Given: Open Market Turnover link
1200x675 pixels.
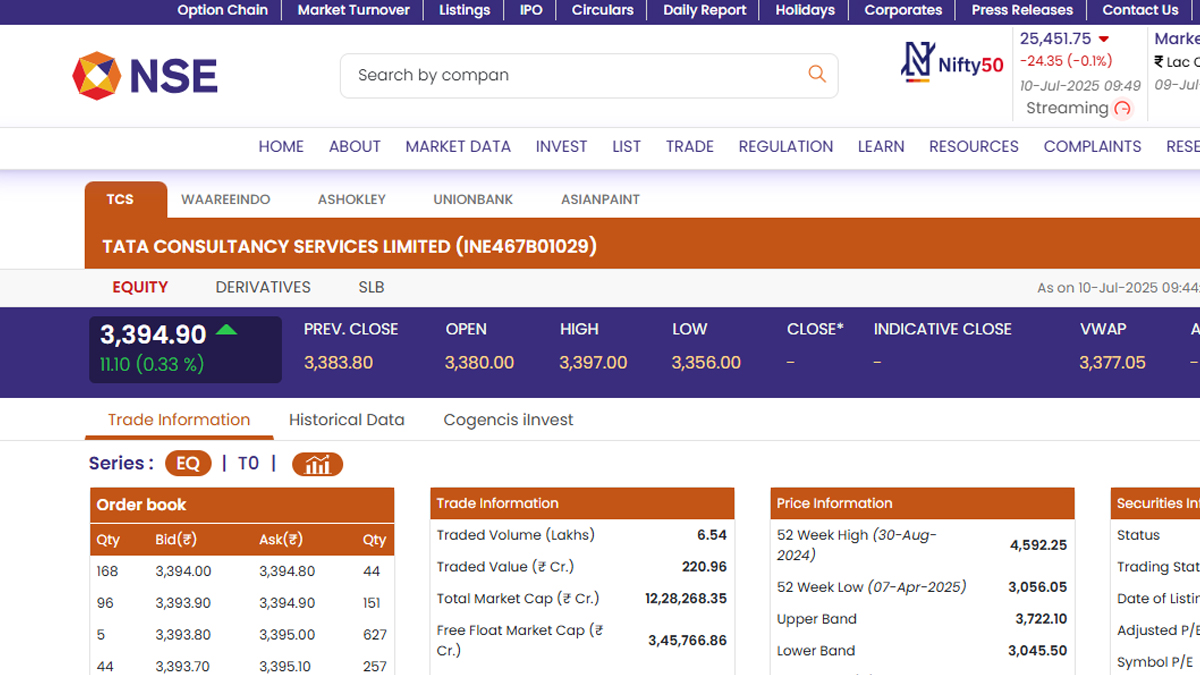Looking at the screenshot, I should pyautogui.click(x=354, y=10).
